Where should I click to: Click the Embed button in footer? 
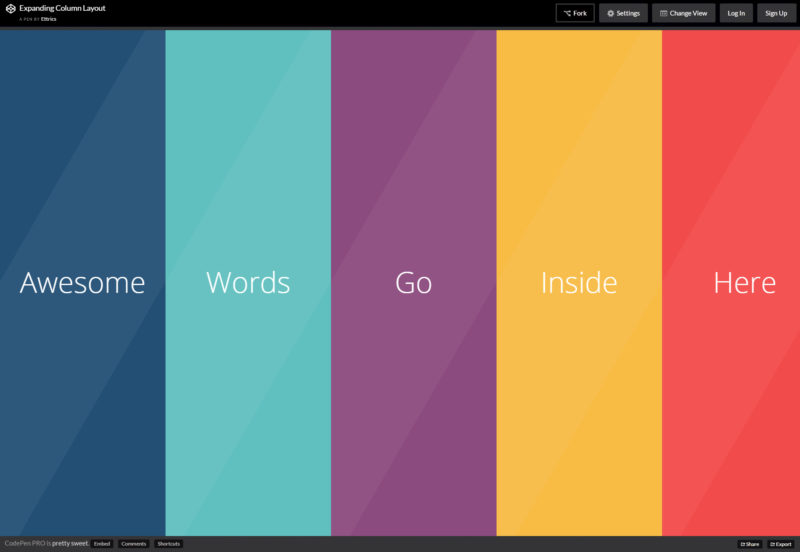tap(102, 544)
